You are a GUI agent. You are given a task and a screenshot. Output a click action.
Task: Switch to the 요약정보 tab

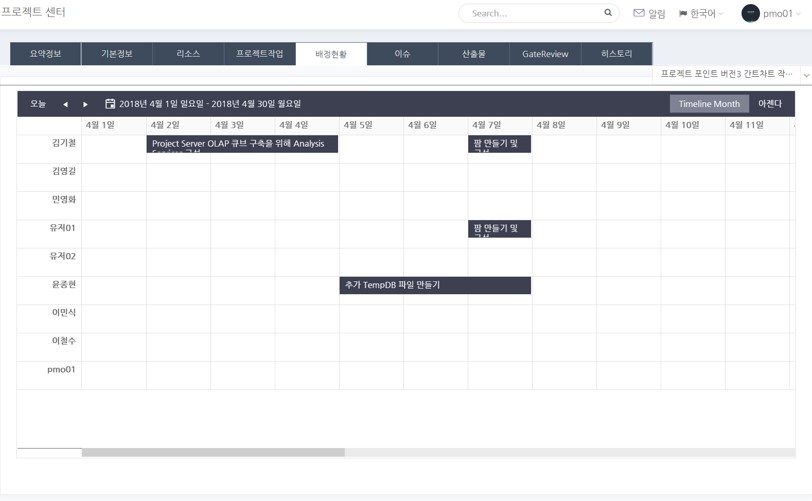[x=46, y=54]
